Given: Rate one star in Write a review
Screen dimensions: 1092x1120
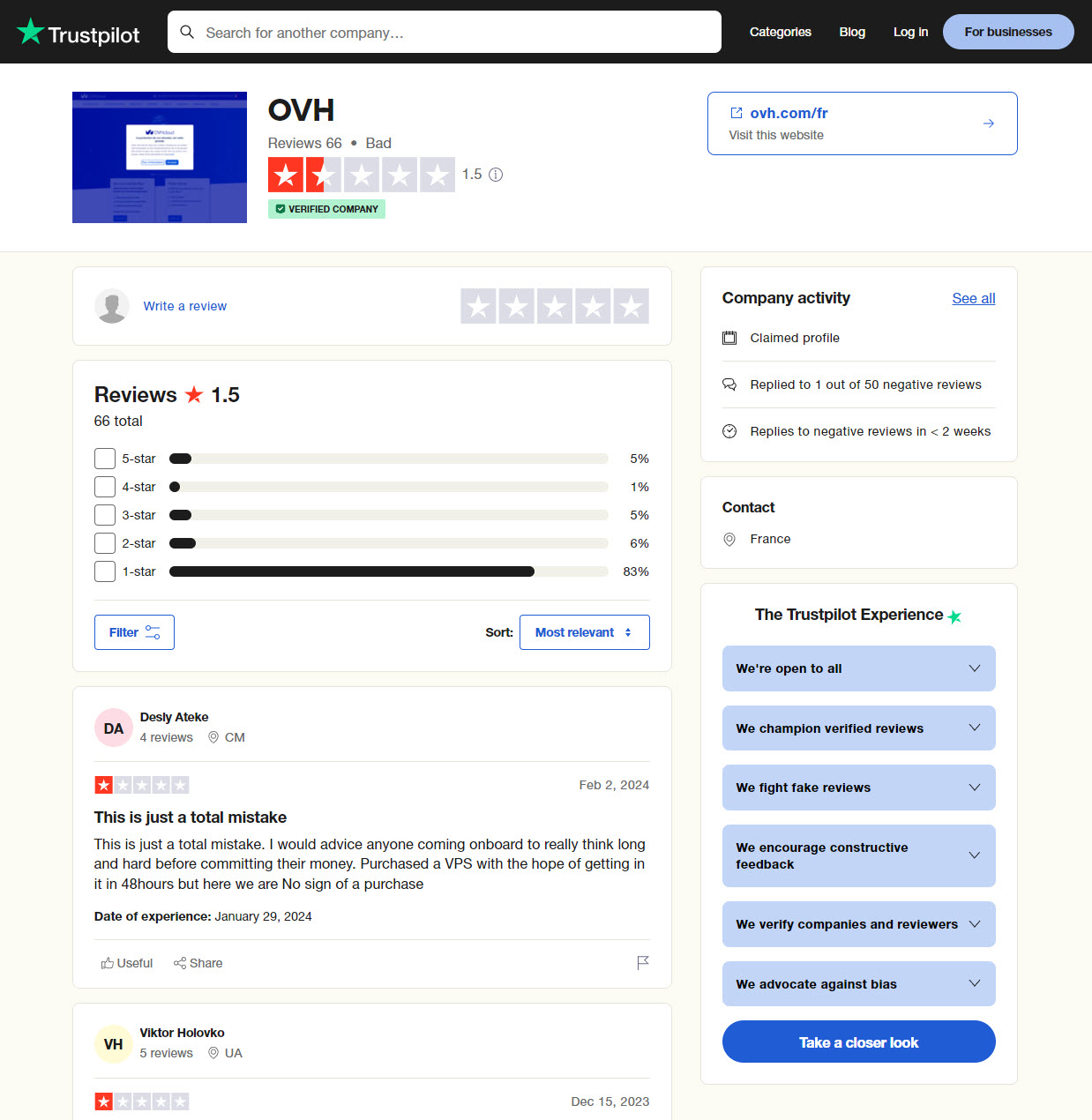Looking at the screenshot, I should tap(478, 306).
